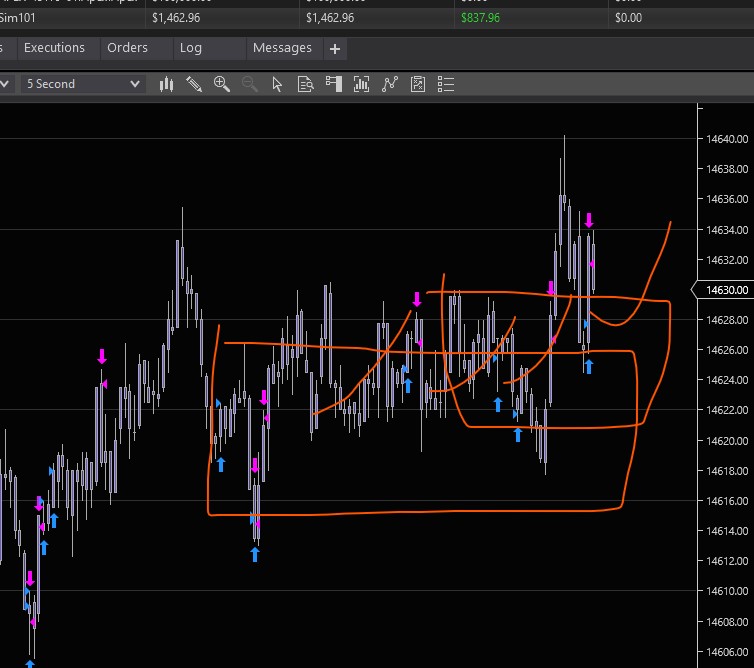The width and height of the screenshot is (754, 668).
Task: Open the bar style candlestick icon
Action: coord(166,84)
